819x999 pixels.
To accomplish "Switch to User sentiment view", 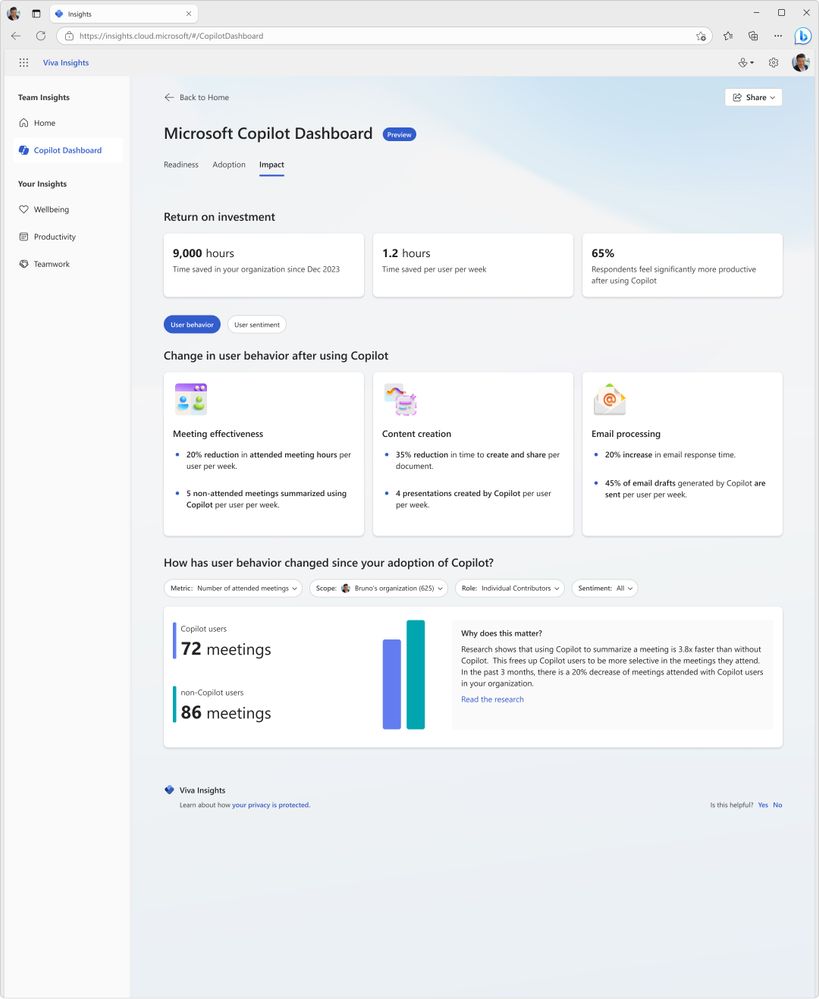I will tap(257, 325).
